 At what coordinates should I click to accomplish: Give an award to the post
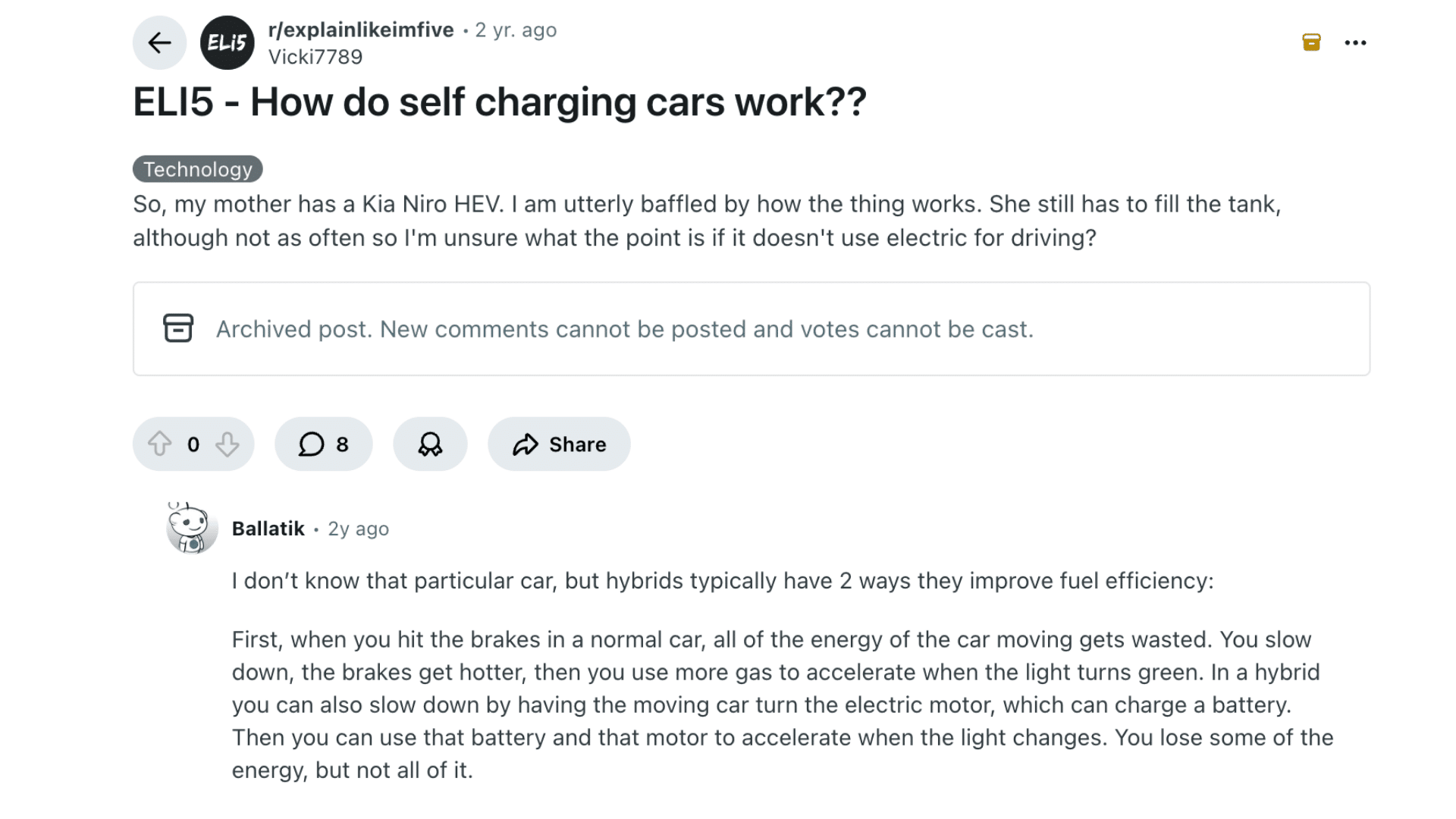click(x=430, y=444)
